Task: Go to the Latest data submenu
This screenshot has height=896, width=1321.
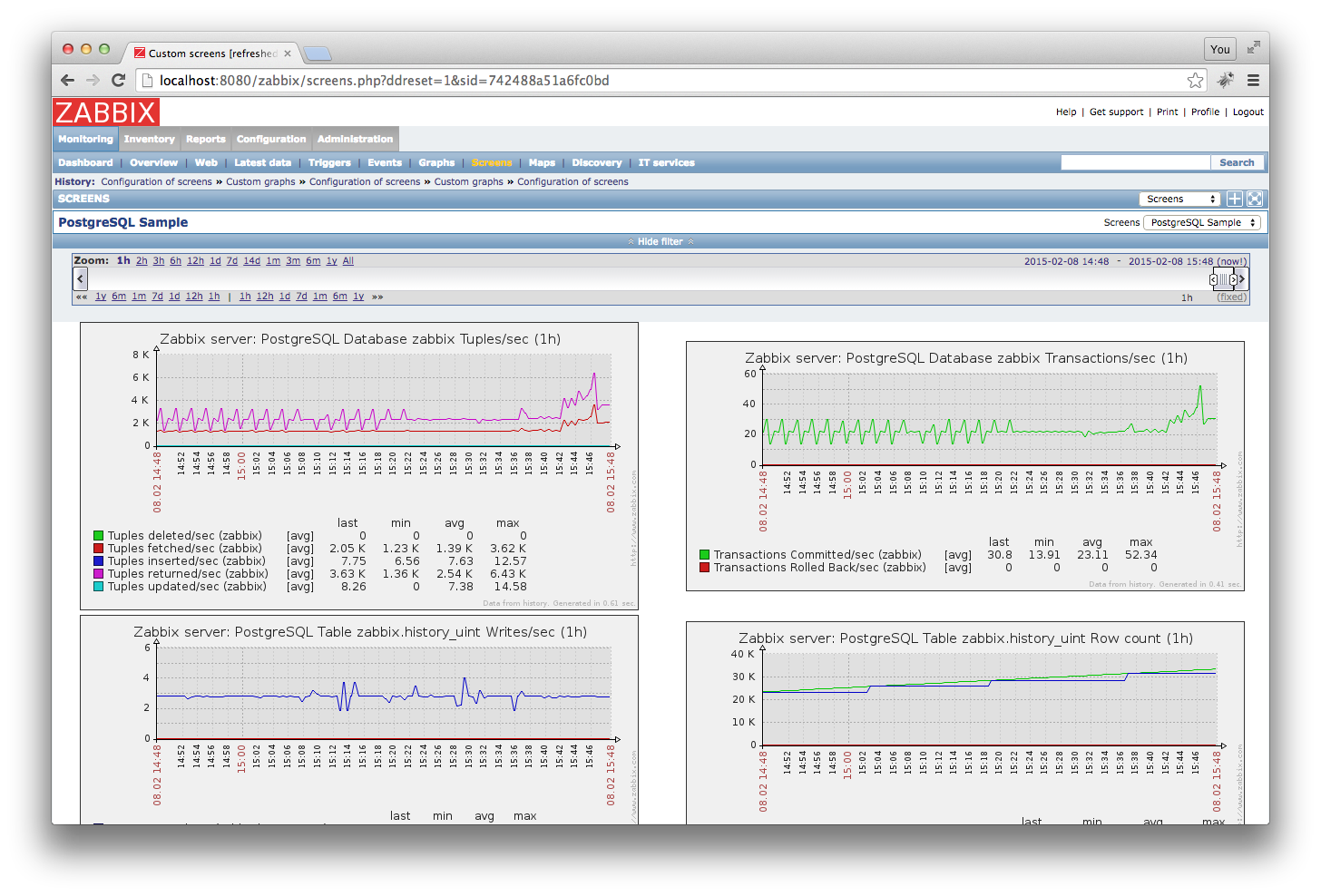Action: pyautogui.click(x=262, y=163)
